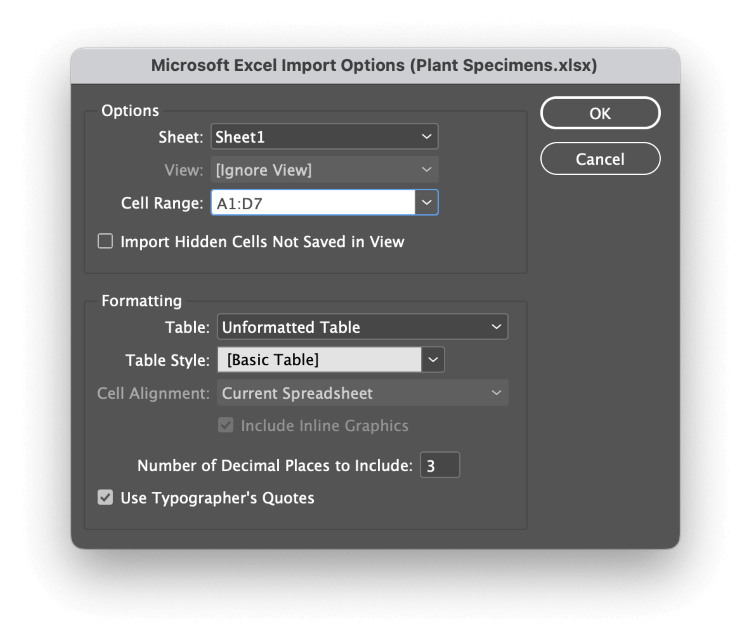Click the dialog title mentioning Plant Specimens.xlsx
The width and height of the screenshot is (751, 643).
coord(374,65)
